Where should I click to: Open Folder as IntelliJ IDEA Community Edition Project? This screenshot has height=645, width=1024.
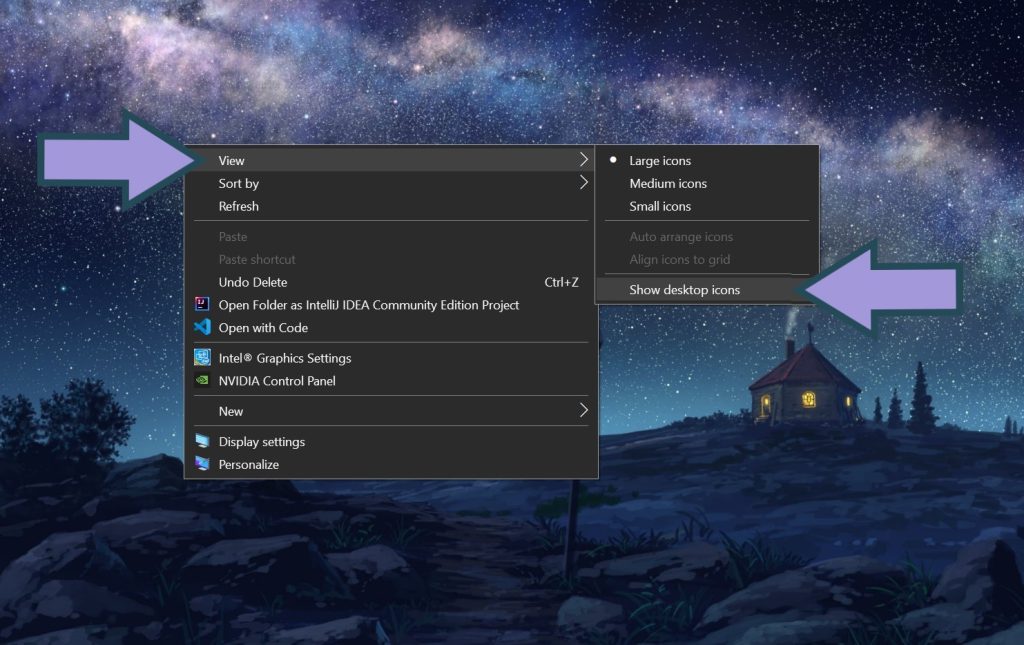click(366, 305)
